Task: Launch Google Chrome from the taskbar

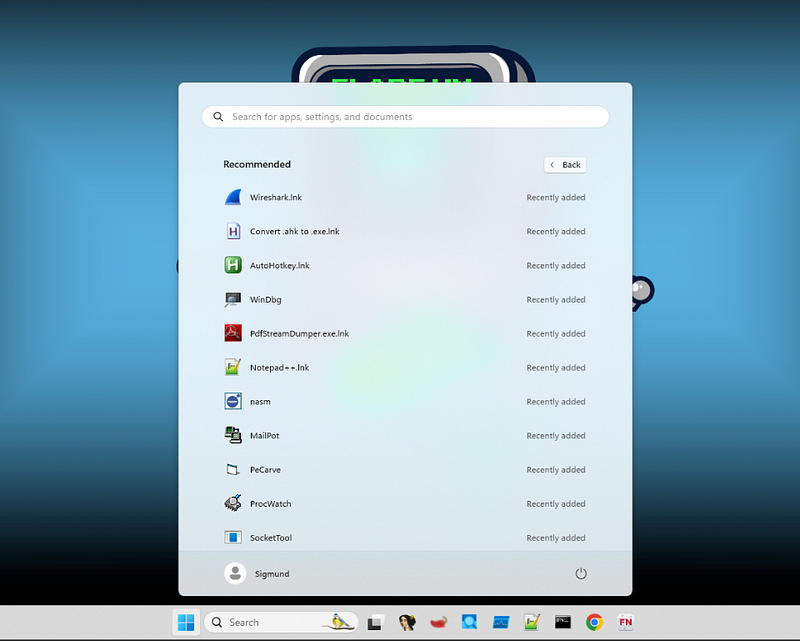Action: coord(594,622)
